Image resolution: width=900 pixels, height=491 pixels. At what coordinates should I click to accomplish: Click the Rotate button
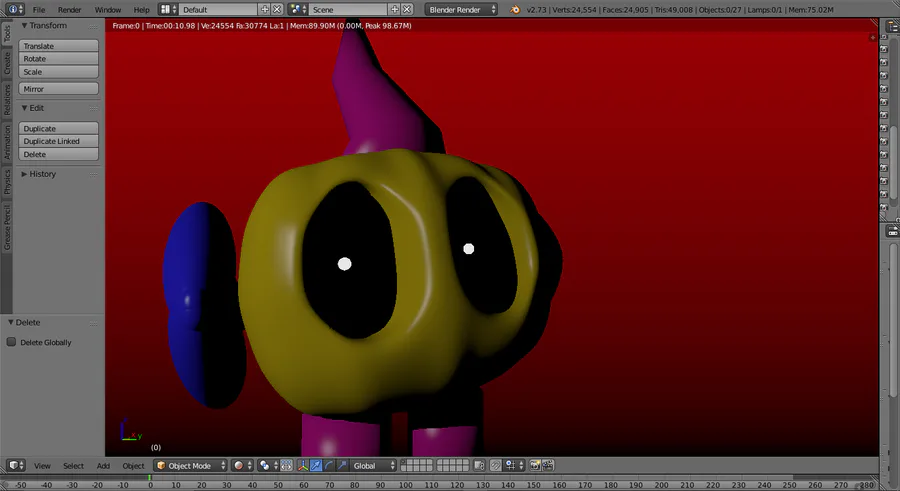59,59
